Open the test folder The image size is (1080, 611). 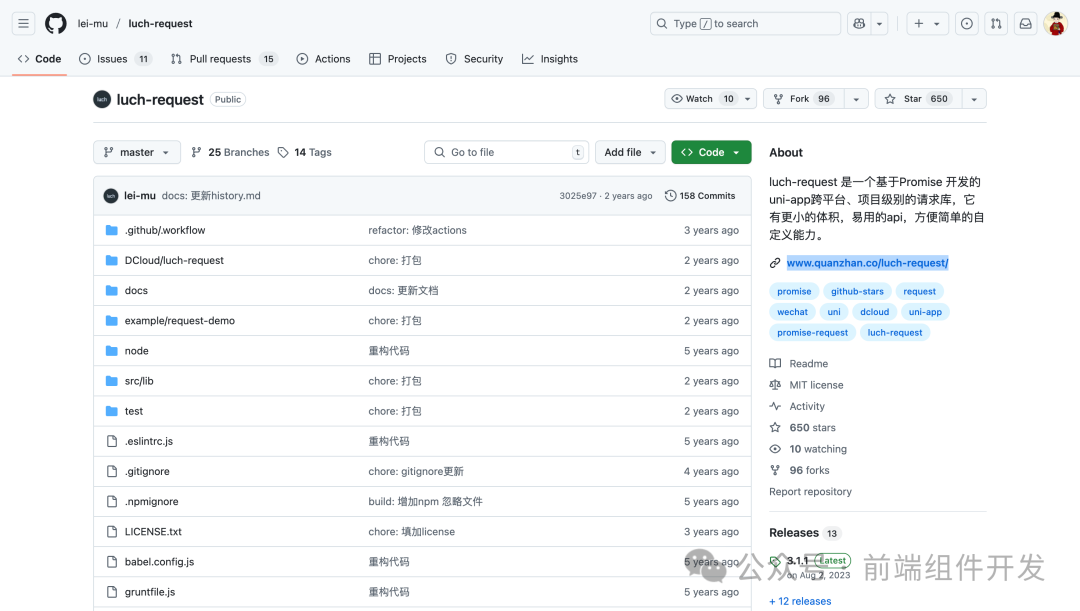[x=134, y=411]
